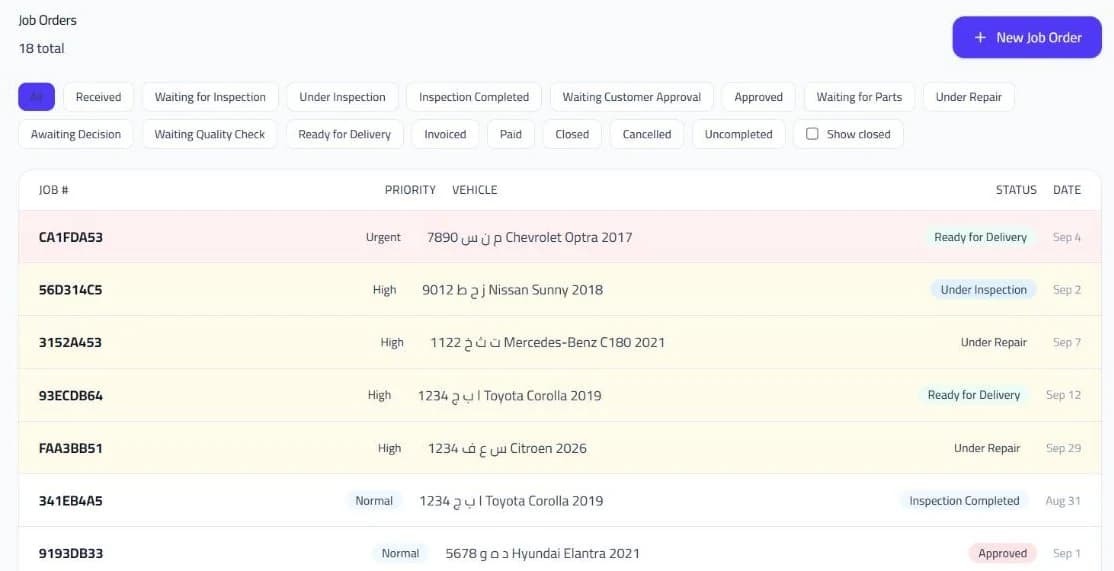Enable the Show closed checkbox
The width and height of the screenshot is (1114, 571).
tap(812, 134)
